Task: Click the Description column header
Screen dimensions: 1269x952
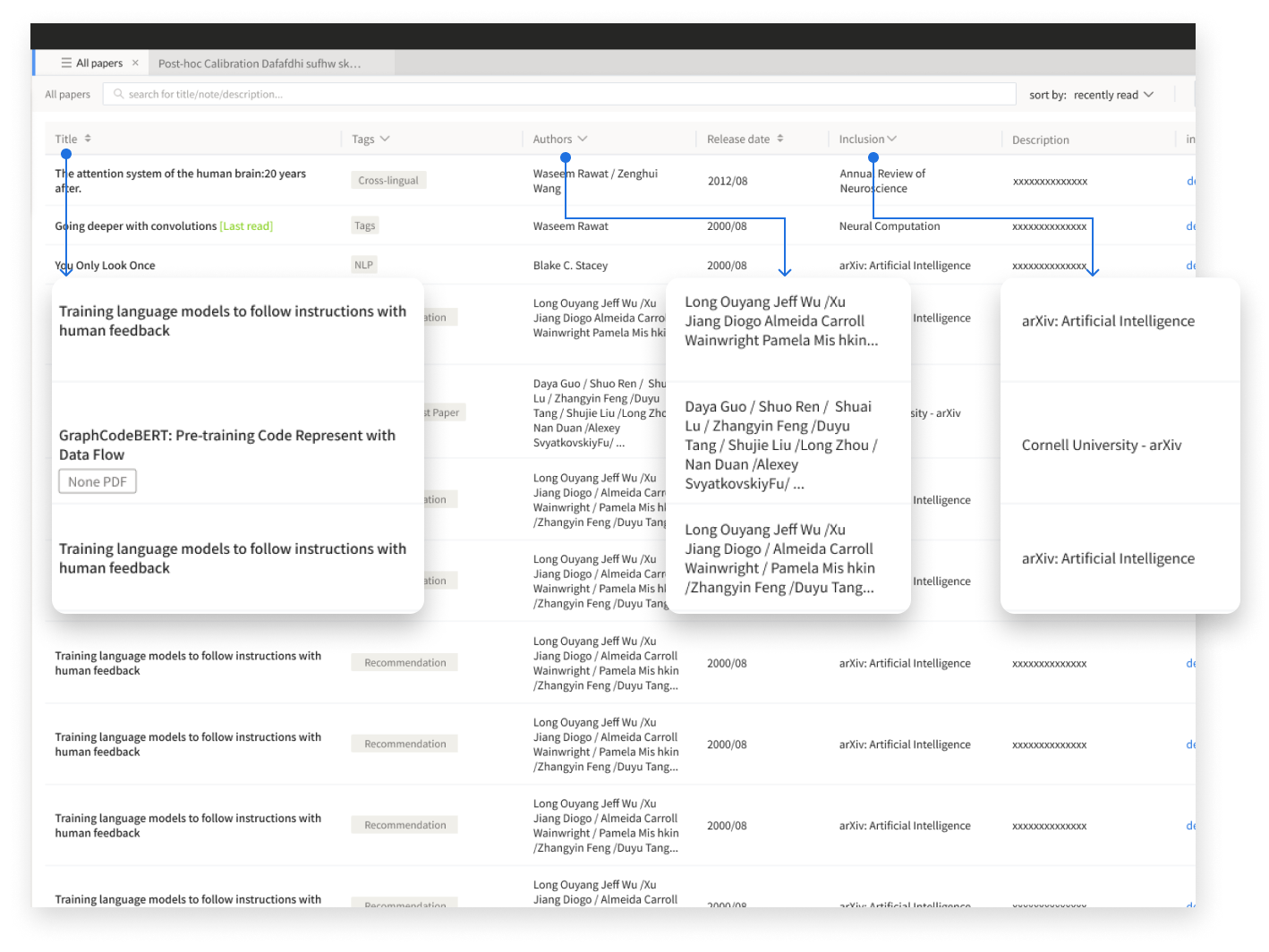Action: [1040, 140]
